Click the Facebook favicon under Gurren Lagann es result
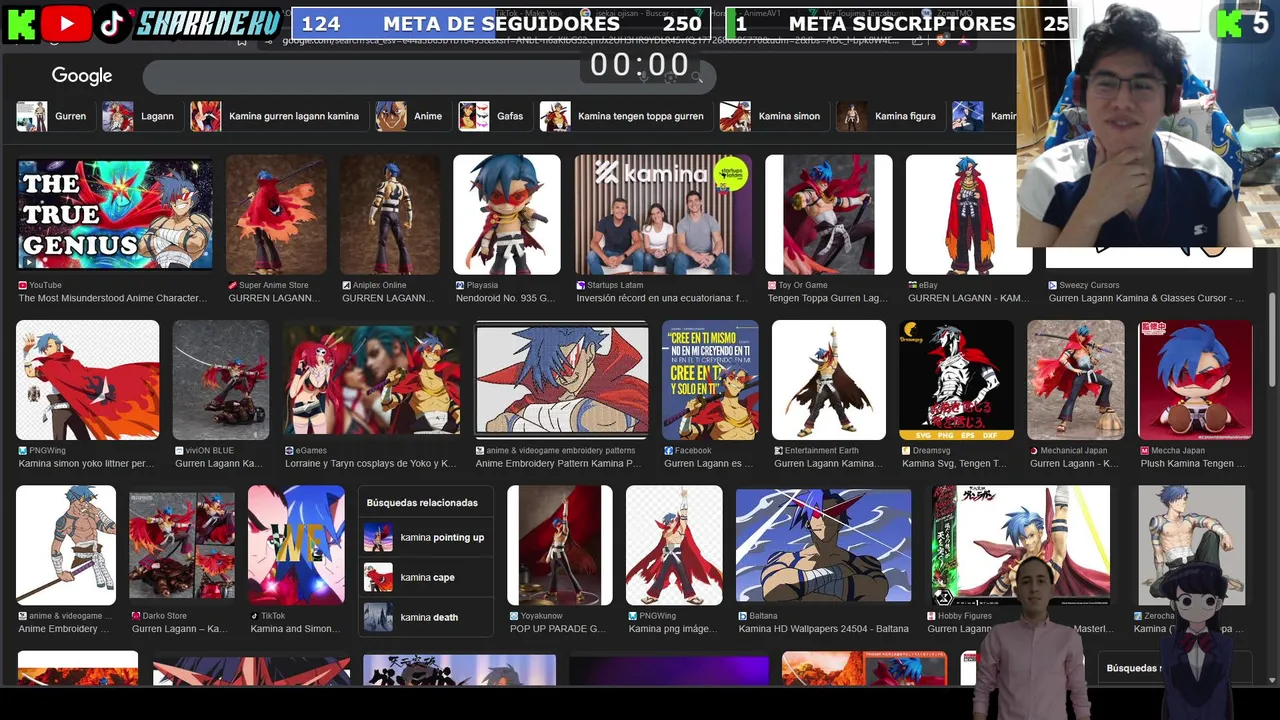The width and height of the screenshot is (1280, 720). pyautogui.click(x=667, y=451)
